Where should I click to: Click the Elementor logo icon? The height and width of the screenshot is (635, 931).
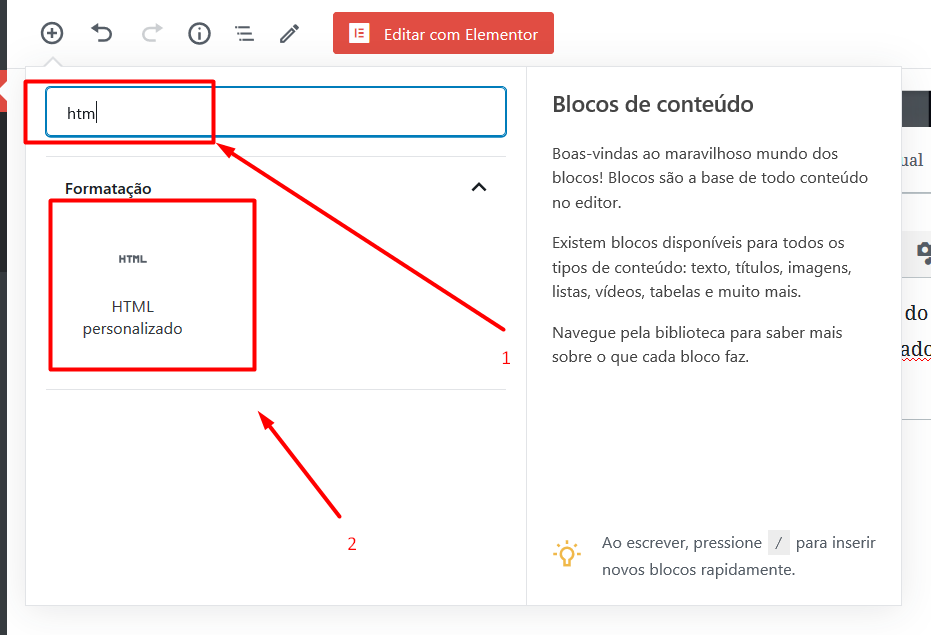359,33
